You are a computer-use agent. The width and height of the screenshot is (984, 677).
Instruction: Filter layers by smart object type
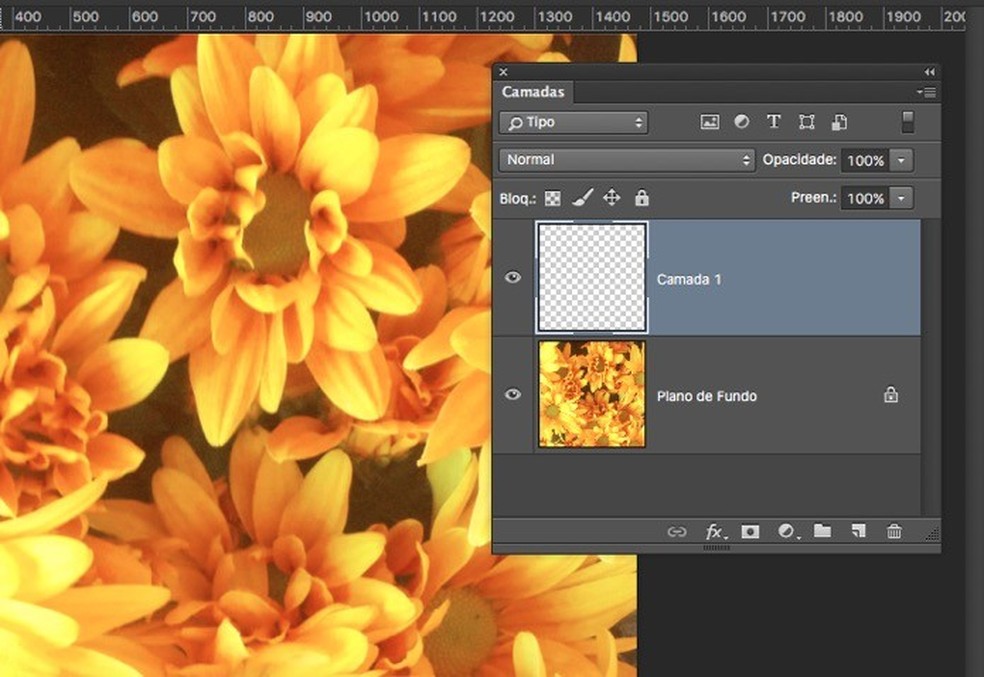(x=839, y=122)
